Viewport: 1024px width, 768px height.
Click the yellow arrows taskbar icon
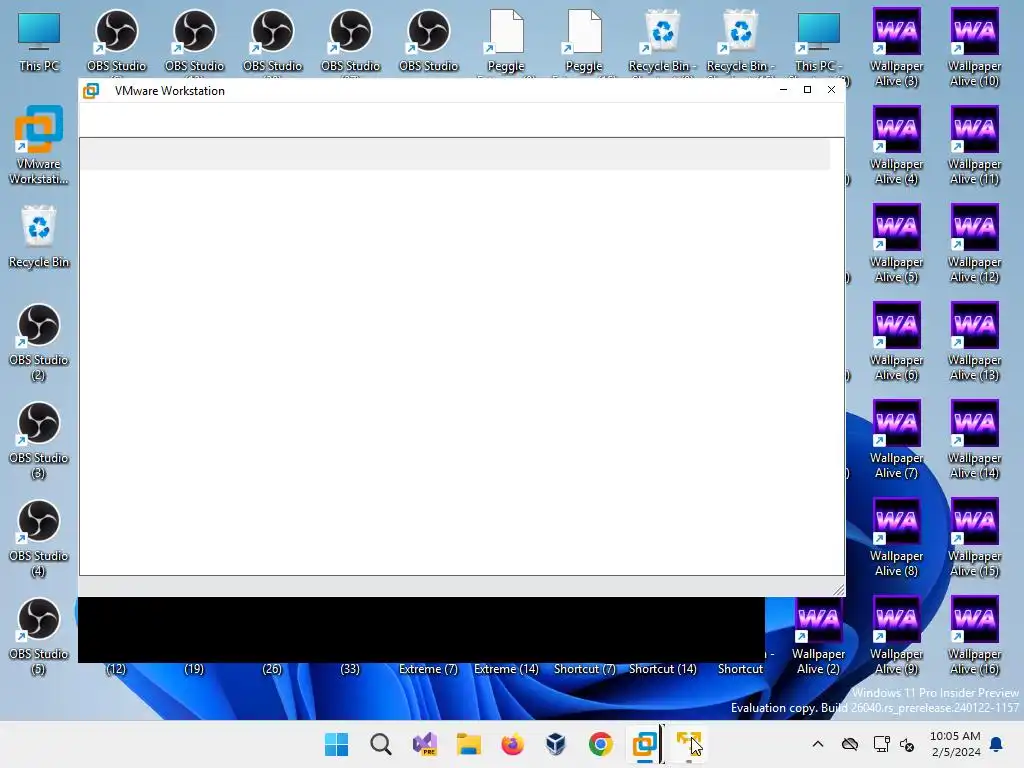(688, 744)
